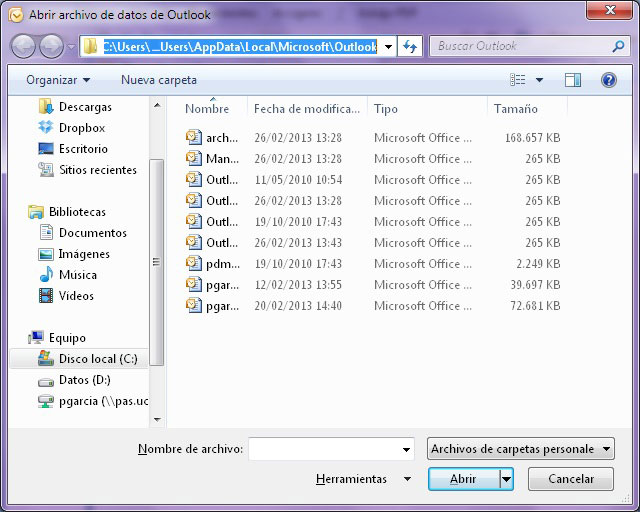The height and width of the screenshot is (513, 641).
Task: Open Escritorio in the navigation pane
Action: coord(83,149)
